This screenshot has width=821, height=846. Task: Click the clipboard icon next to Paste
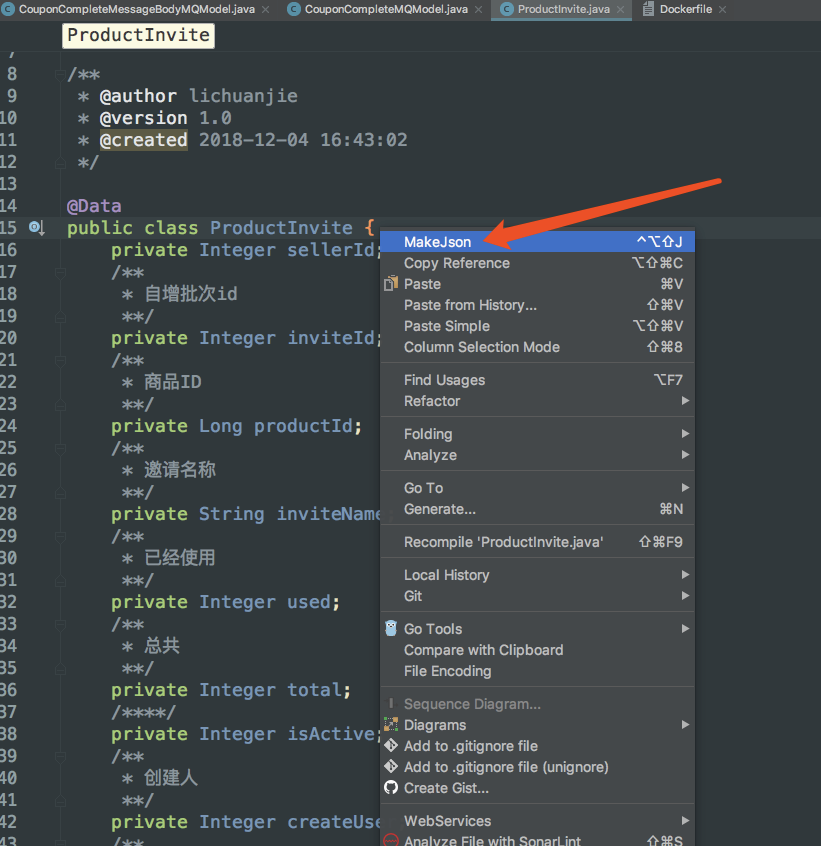click(391, 284)
